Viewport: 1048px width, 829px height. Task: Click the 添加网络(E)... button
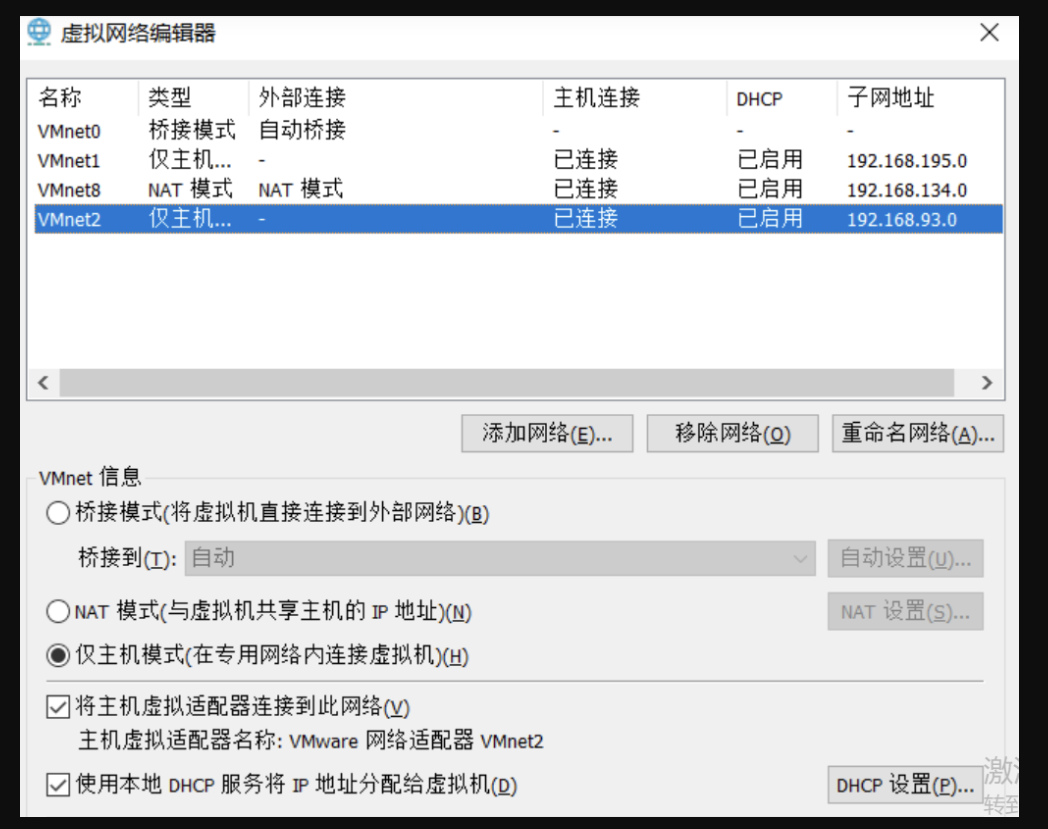tap(547, 434)
